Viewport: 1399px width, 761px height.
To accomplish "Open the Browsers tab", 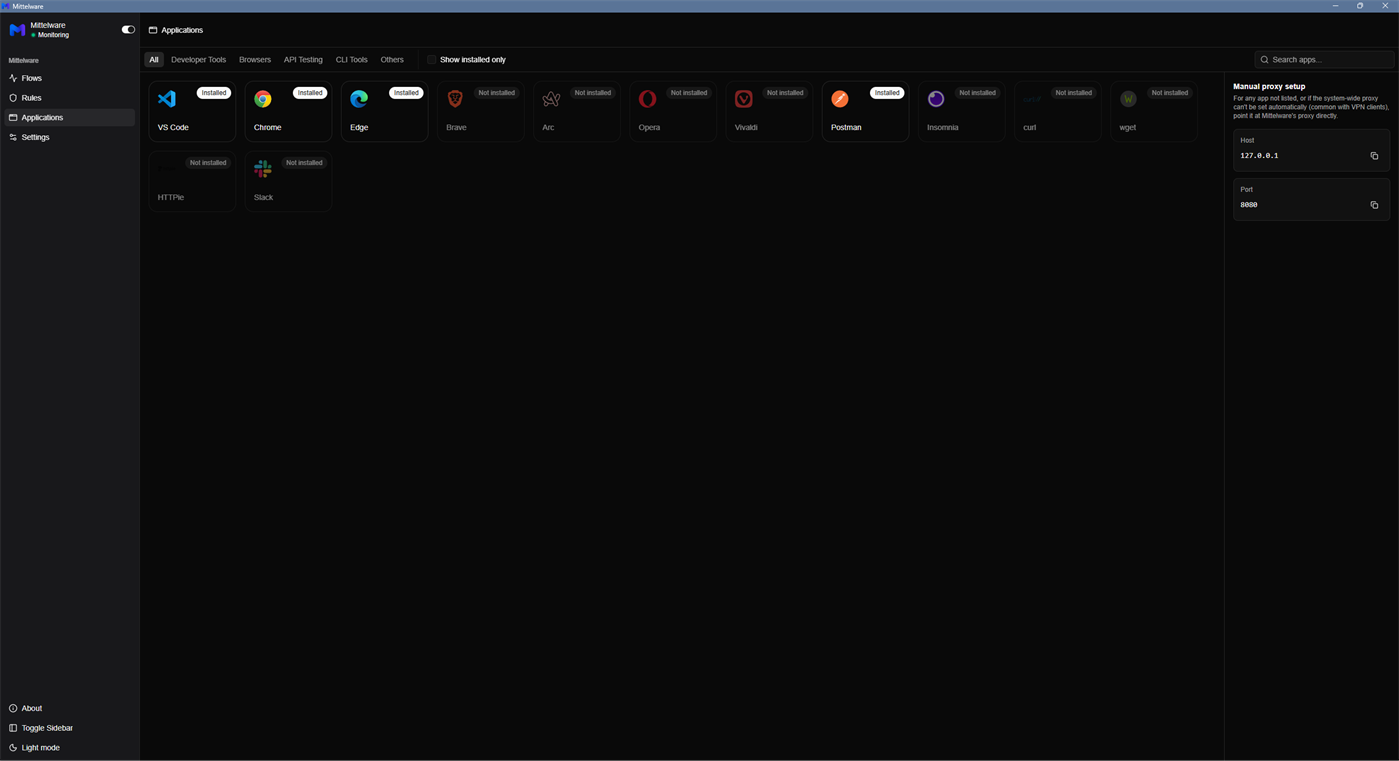I will click(255, 60).
